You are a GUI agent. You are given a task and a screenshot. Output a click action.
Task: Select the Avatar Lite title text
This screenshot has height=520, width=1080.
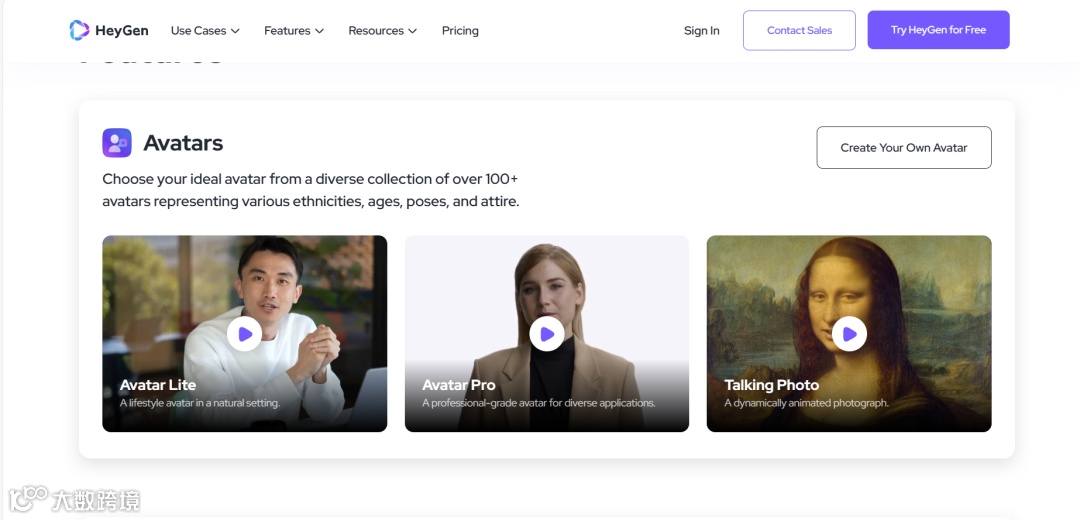[x=158, y=385]
